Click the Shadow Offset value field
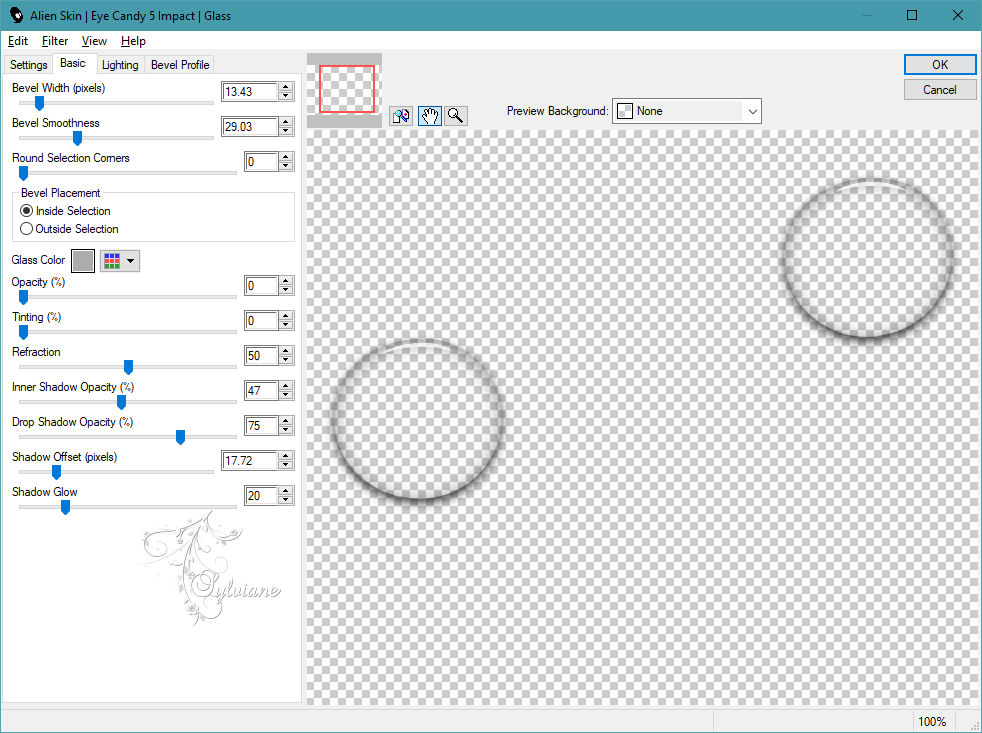Viewport: 982px width, 733px height. click(249, 461)
